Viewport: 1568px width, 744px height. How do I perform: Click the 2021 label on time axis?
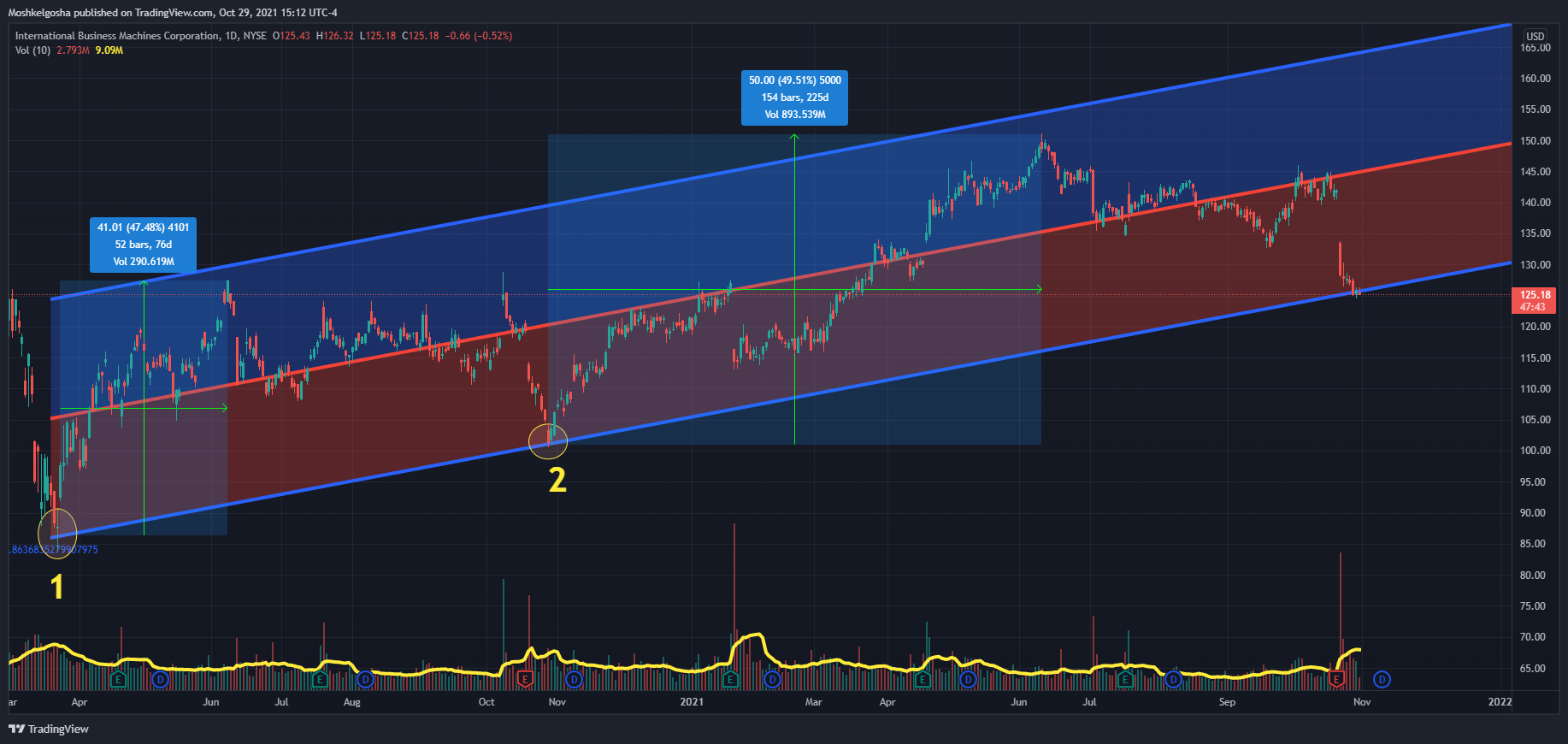pos(692,702)
